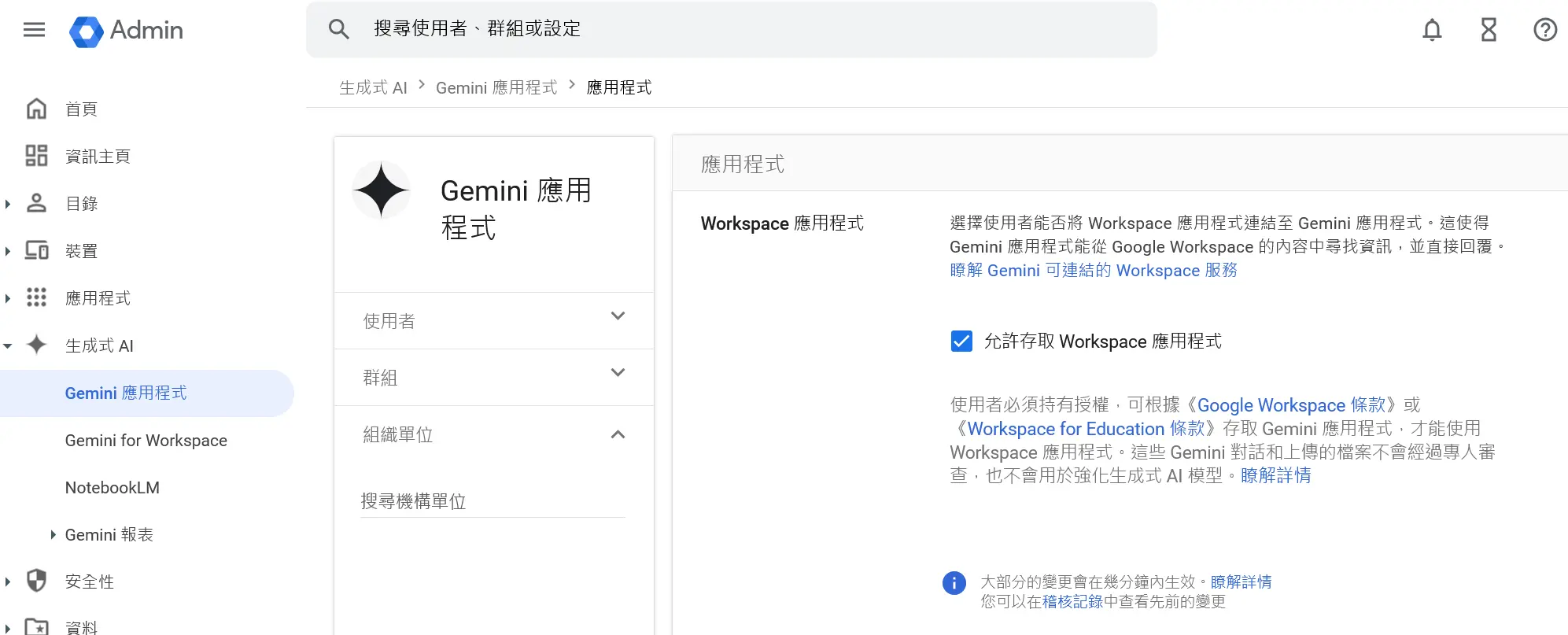This screenshot has height=635, width=1568.
Task: Click the 'Gemini 應用程式' card title
Action: [516, 209]
